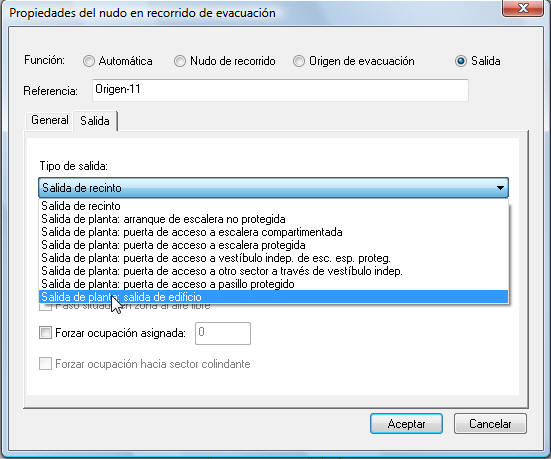Click the Referencia text field

point(280,90)
